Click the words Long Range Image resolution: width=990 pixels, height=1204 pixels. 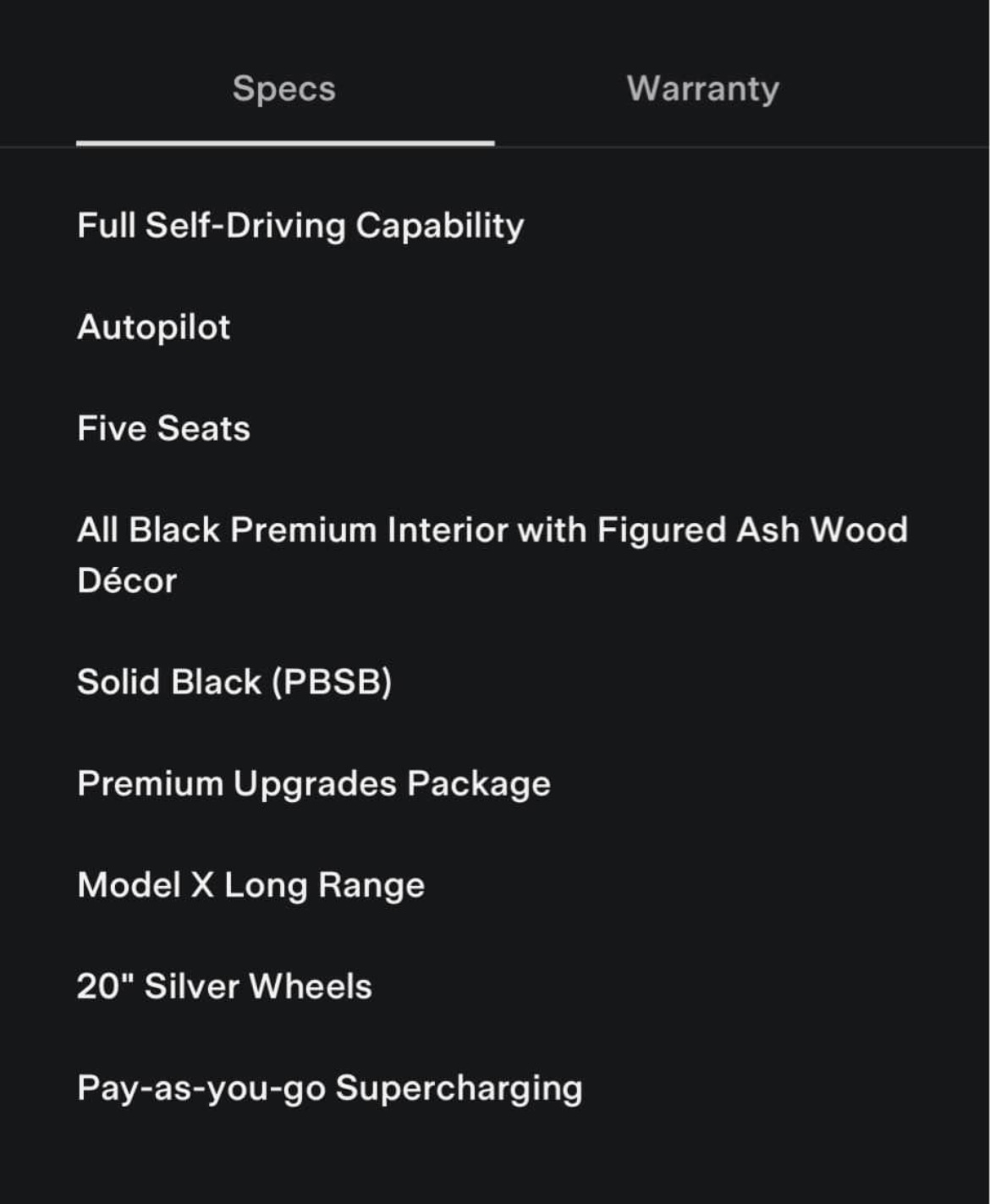click(x=324, y=886)
